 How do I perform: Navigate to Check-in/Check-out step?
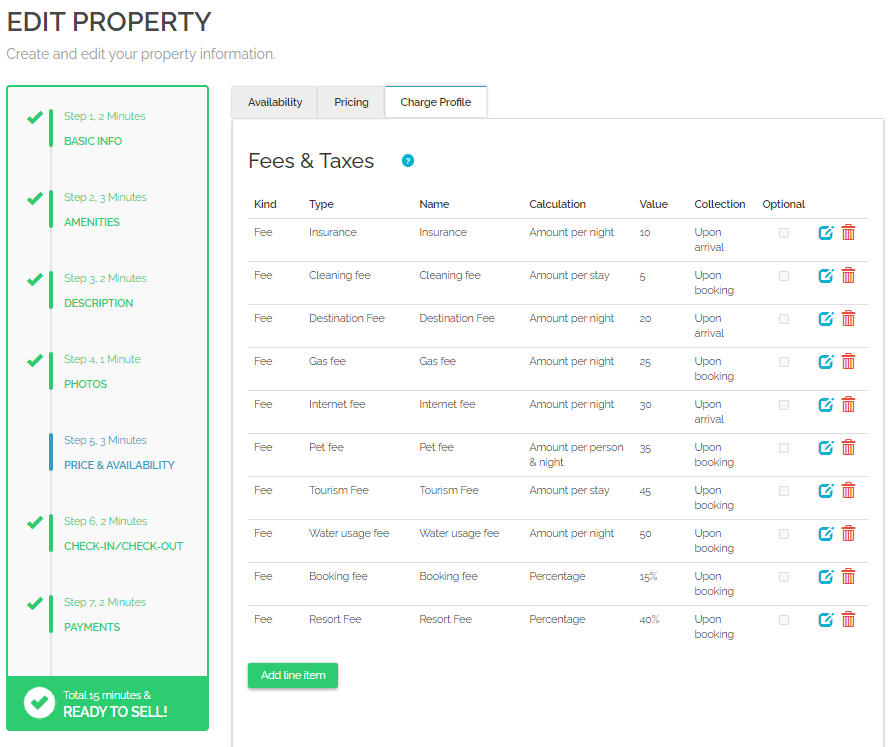(123, 546)
